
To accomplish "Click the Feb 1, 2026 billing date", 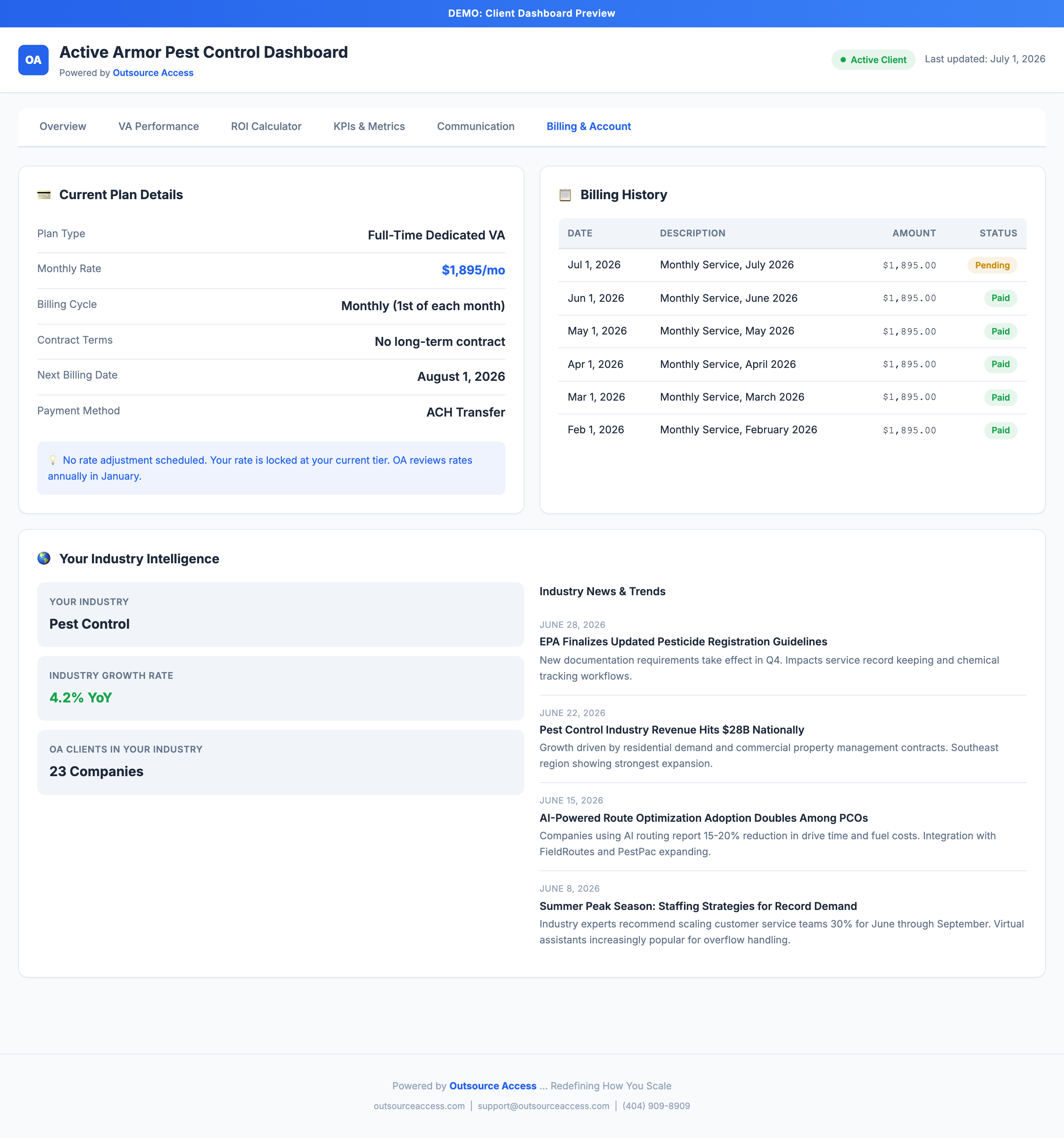I will click(x=596, y=430).
